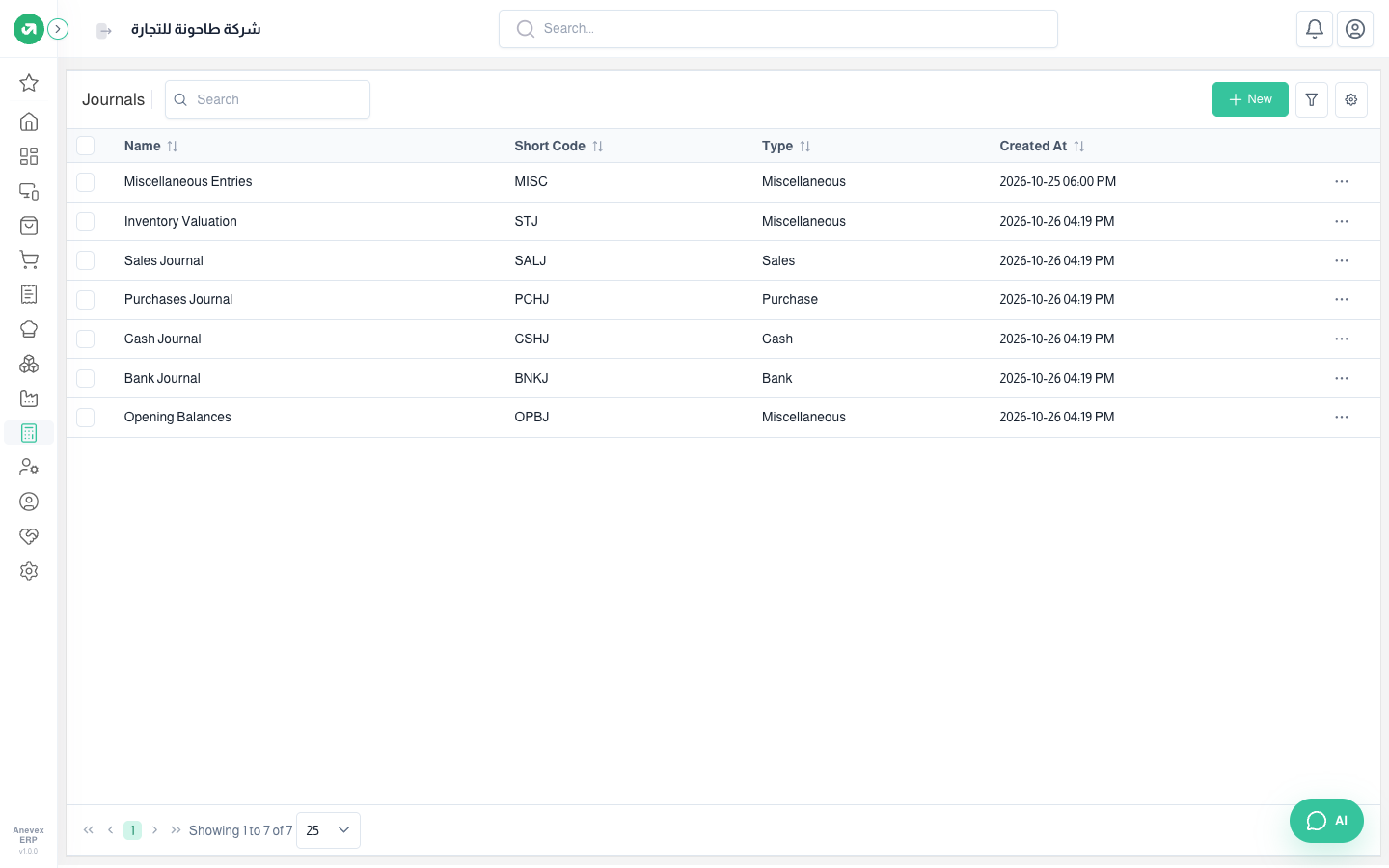Open the accounting calculator icon in sidebar
The image size is (1389, 868).
pyautogui.click(x=29, y=433)
